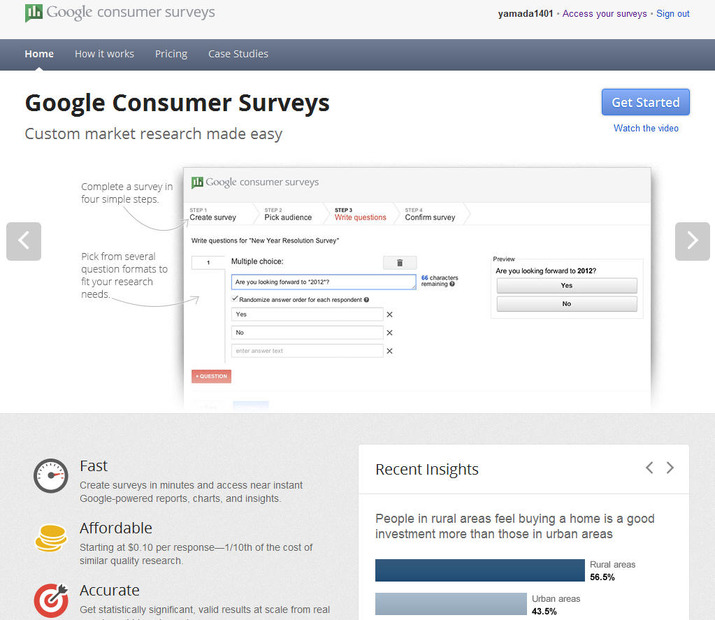Click the Affordable coins icon

pyautogui.click(x=51, y=538)
